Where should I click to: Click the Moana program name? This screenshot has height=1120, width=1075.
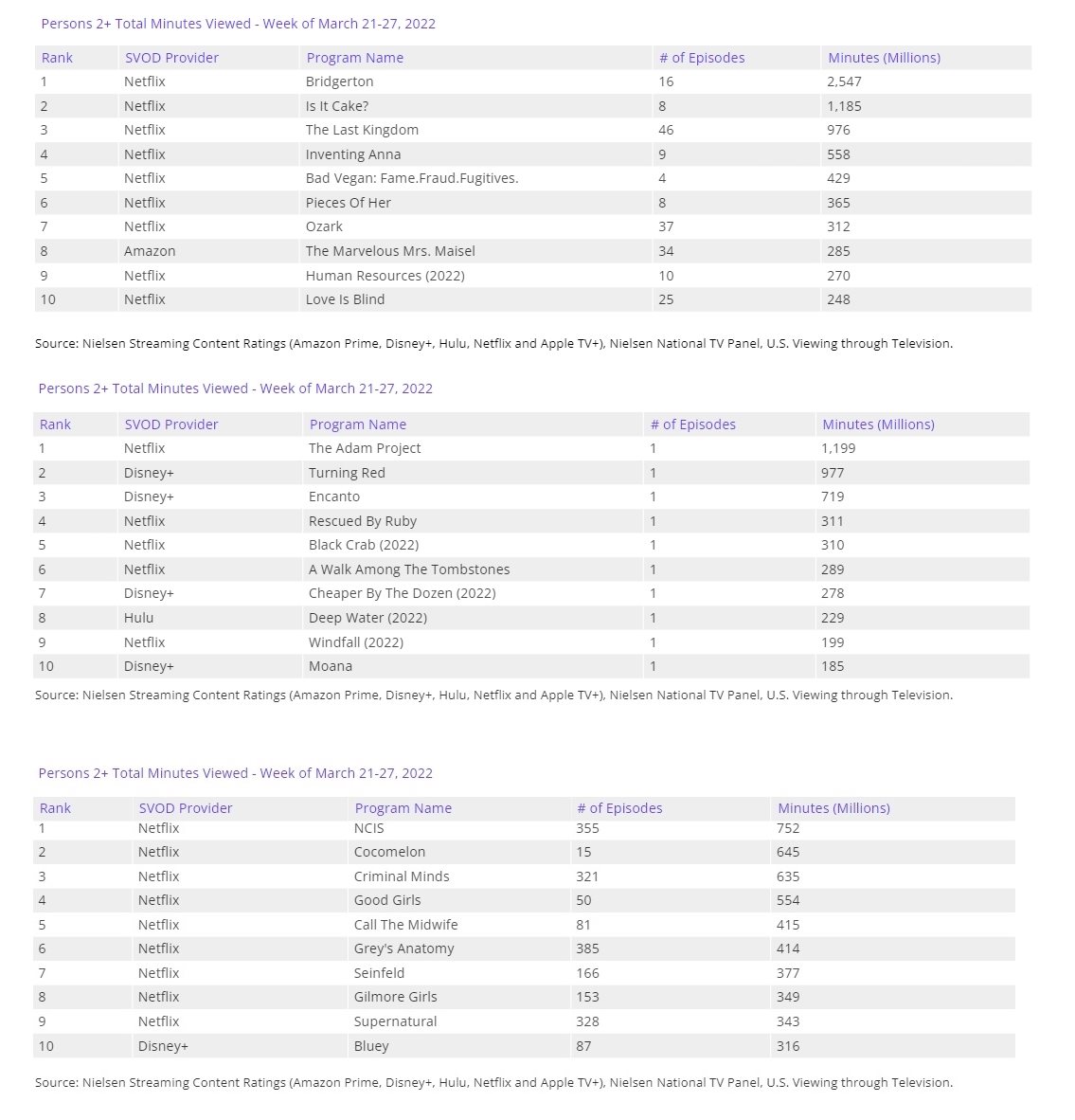pyautogui.click(x=331, y=666)
